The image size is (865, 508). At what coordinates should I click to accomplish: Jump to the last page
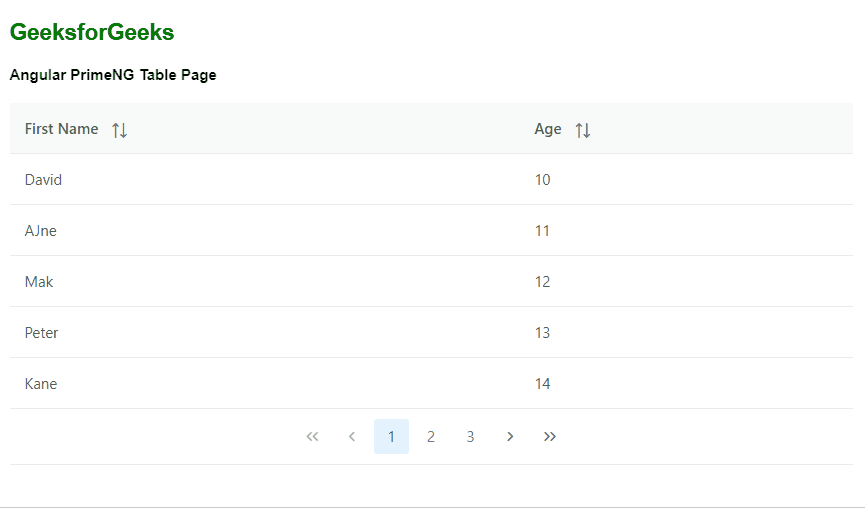[550, 437]
